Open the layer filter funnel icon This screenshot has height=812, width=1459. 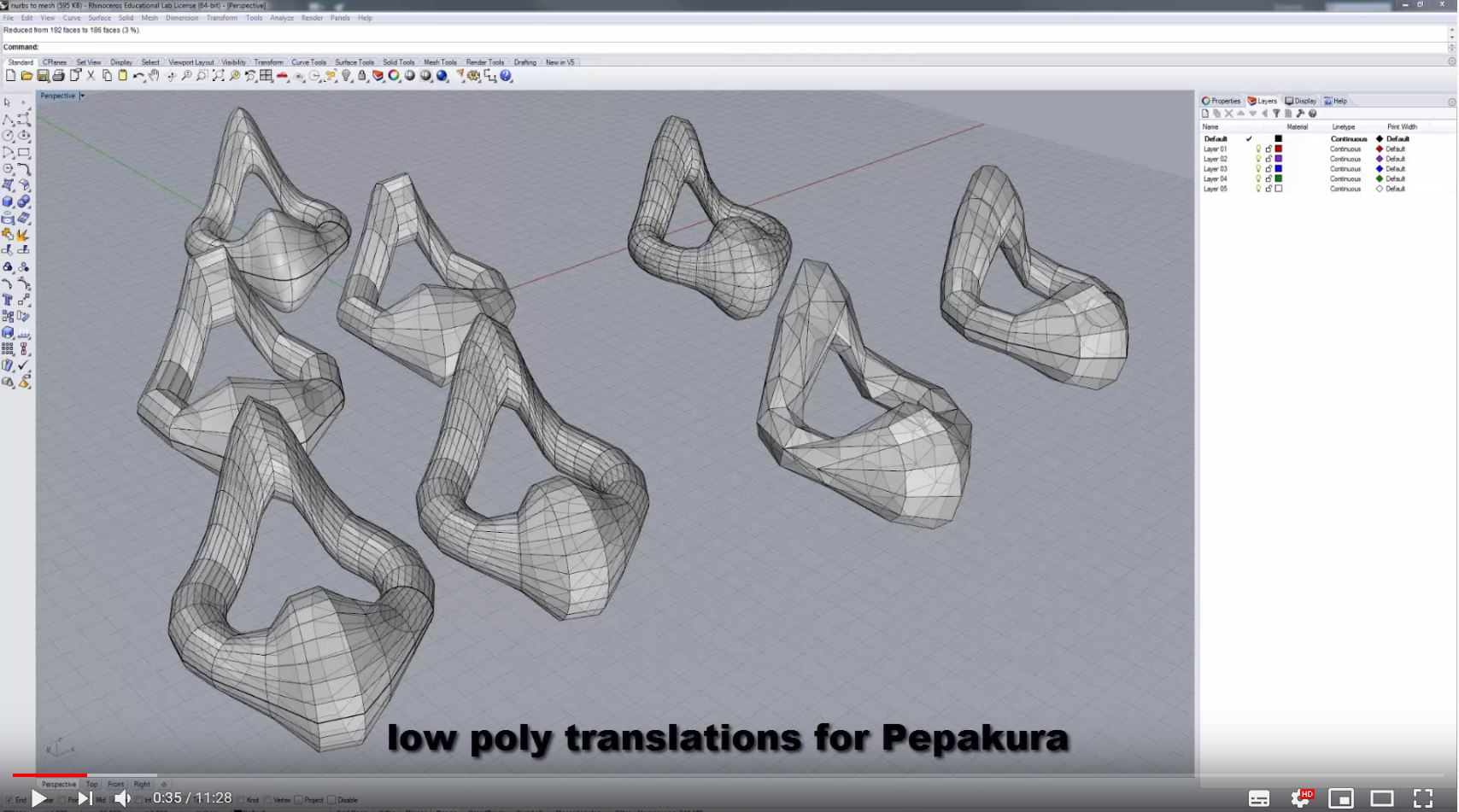pos(1277,113)
